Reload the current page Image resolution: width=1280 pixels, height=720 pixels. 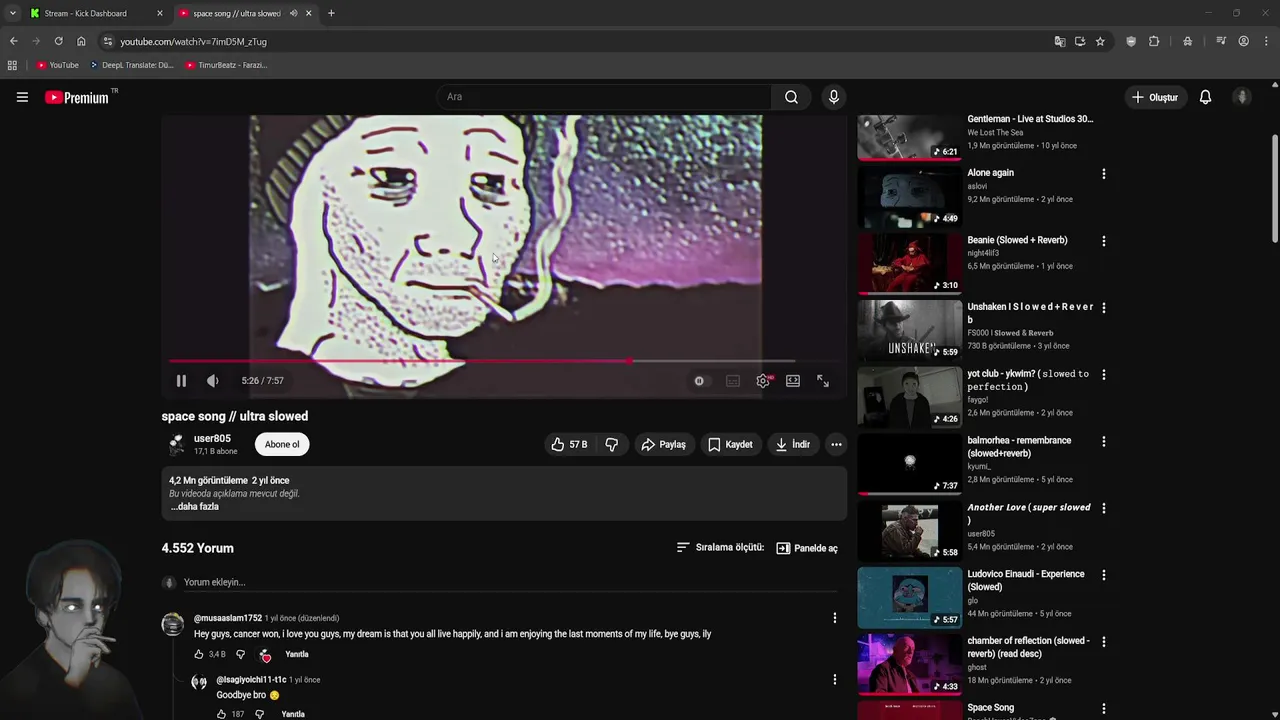tap(58, 41)
